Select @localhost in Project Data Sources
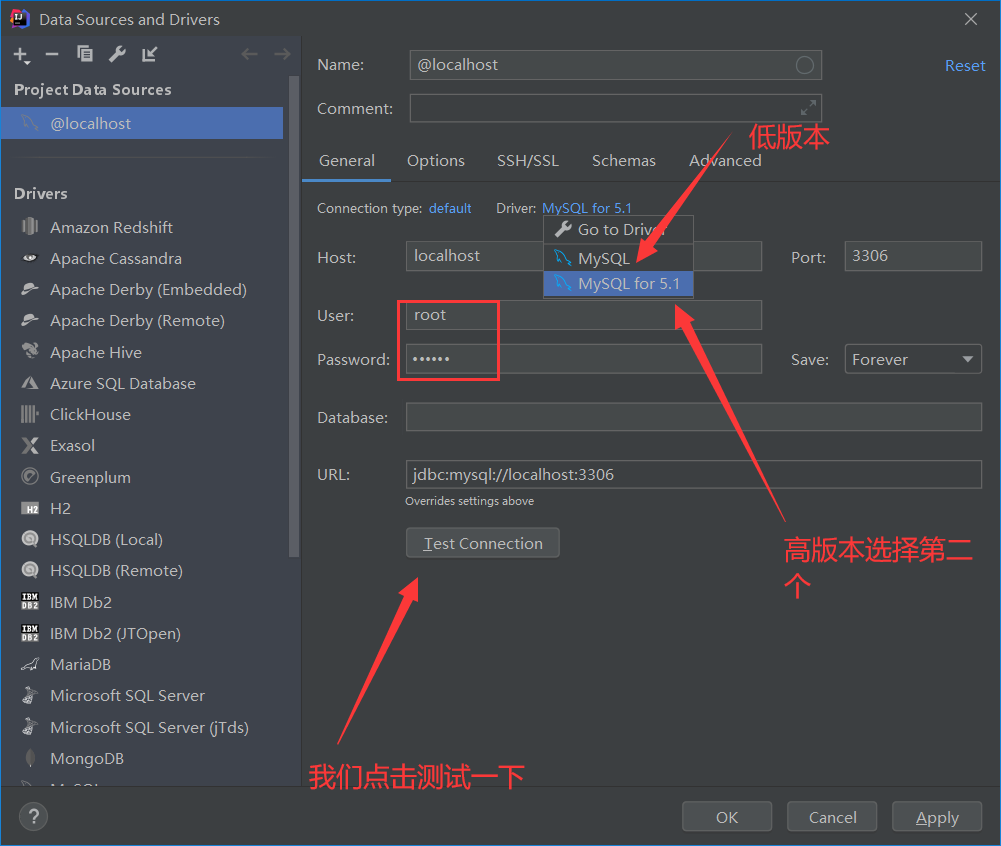The height and width of the screenshot is (846, 1001). (x=142, y=123)
